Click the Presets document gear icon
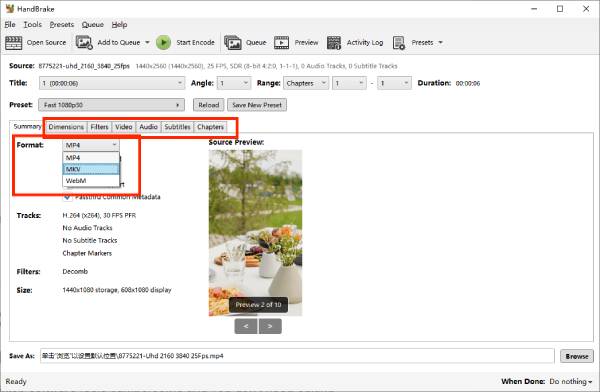Screen dimensions: 600x392 click(x=399, y=42)
